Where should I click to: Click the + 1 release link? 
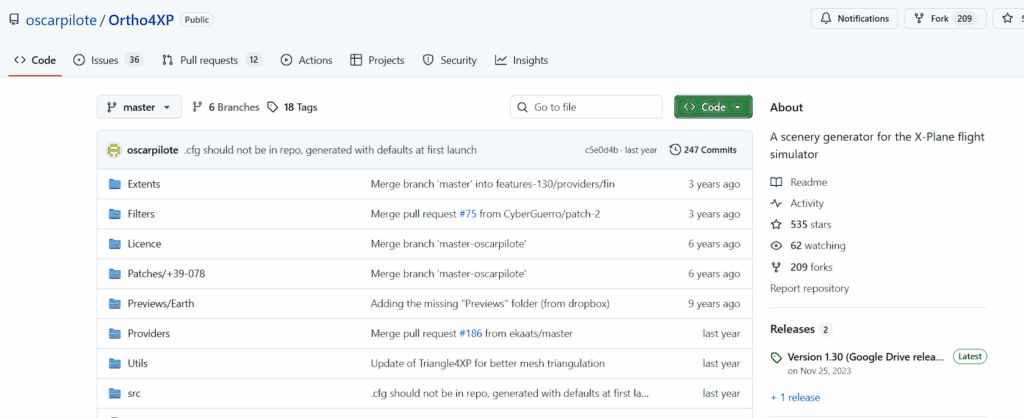tap(795, 397)
